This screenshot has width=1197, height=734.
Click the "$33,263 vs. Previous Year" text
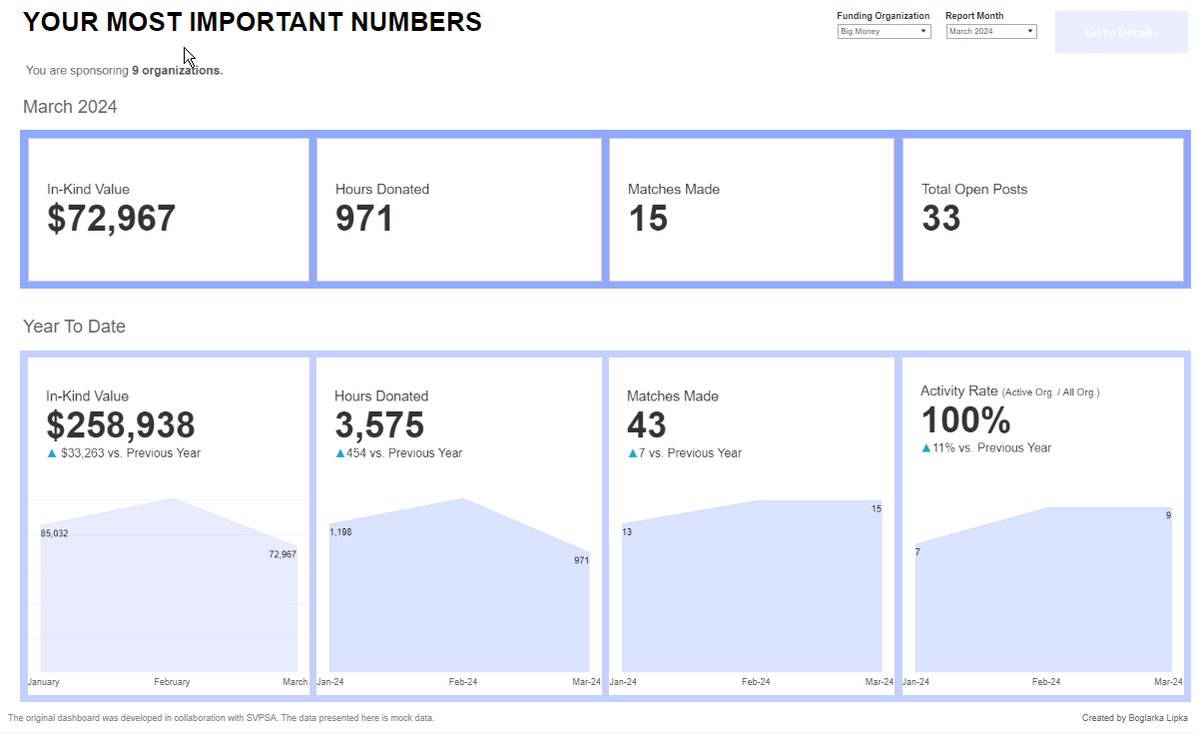point(131,453)
